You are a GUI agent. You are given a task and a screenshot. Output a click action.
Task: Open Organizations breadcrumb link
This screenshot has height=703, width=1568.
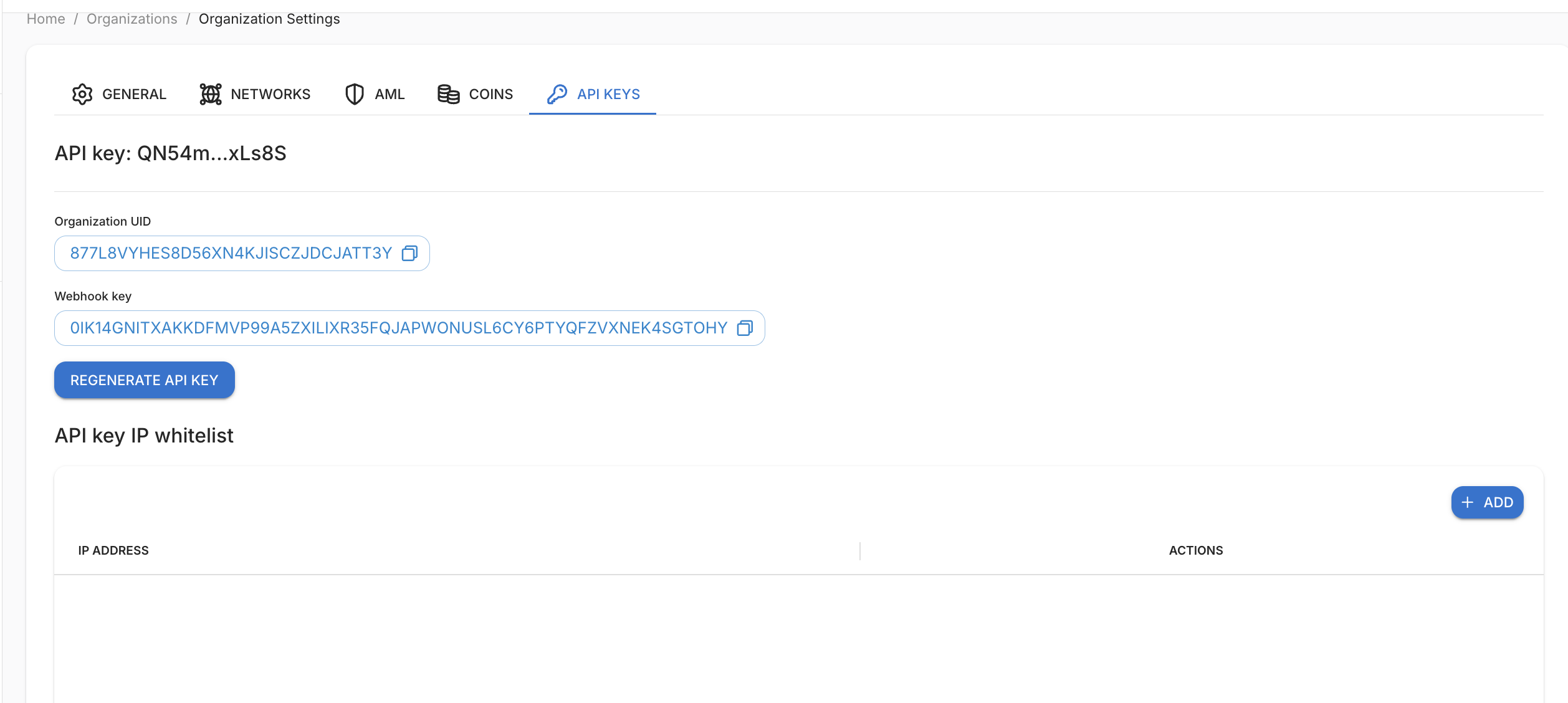coord(132,19)
